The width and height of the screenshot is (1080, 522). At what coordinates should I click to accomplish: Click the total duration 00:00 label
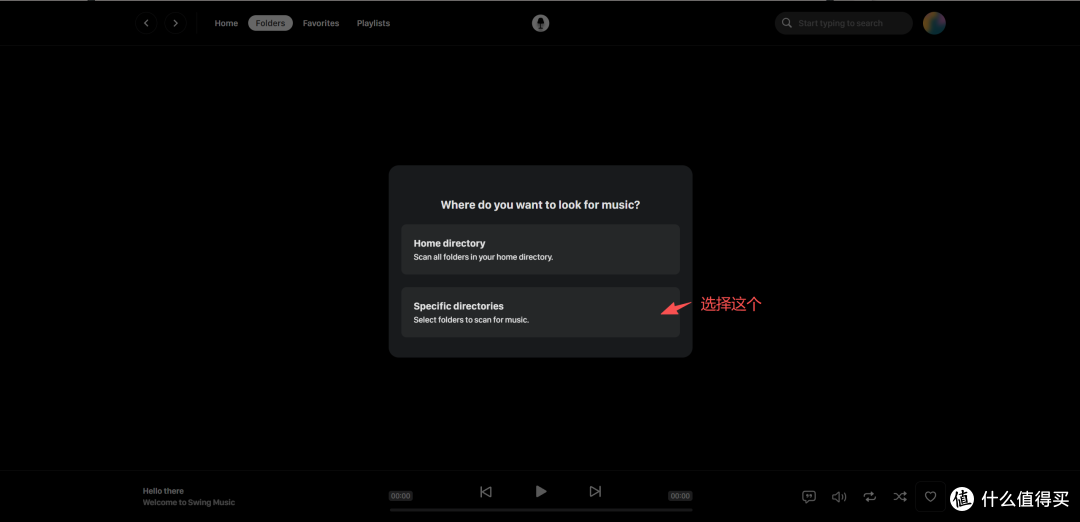[680, 496]
